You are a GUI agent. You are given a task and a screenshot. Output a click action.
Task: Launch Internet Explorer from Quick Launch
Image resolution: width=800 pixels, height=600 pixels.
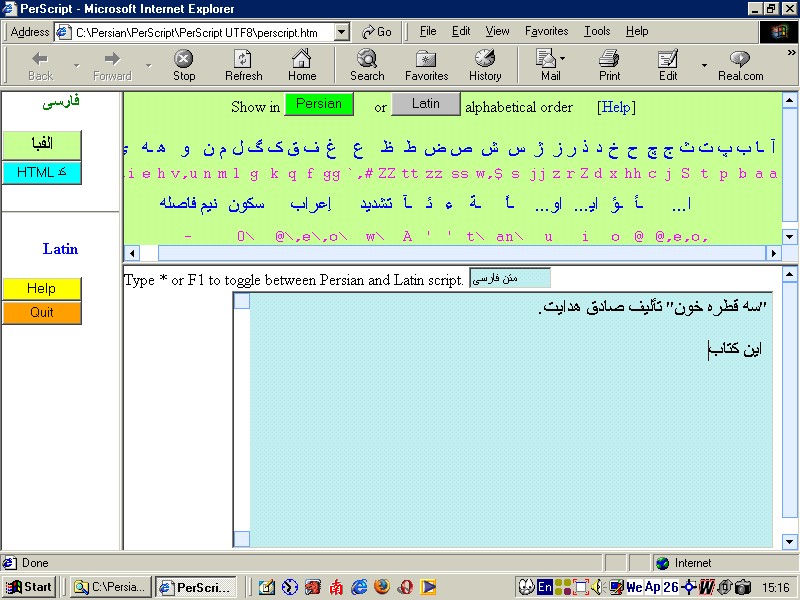tap(358, 587)
